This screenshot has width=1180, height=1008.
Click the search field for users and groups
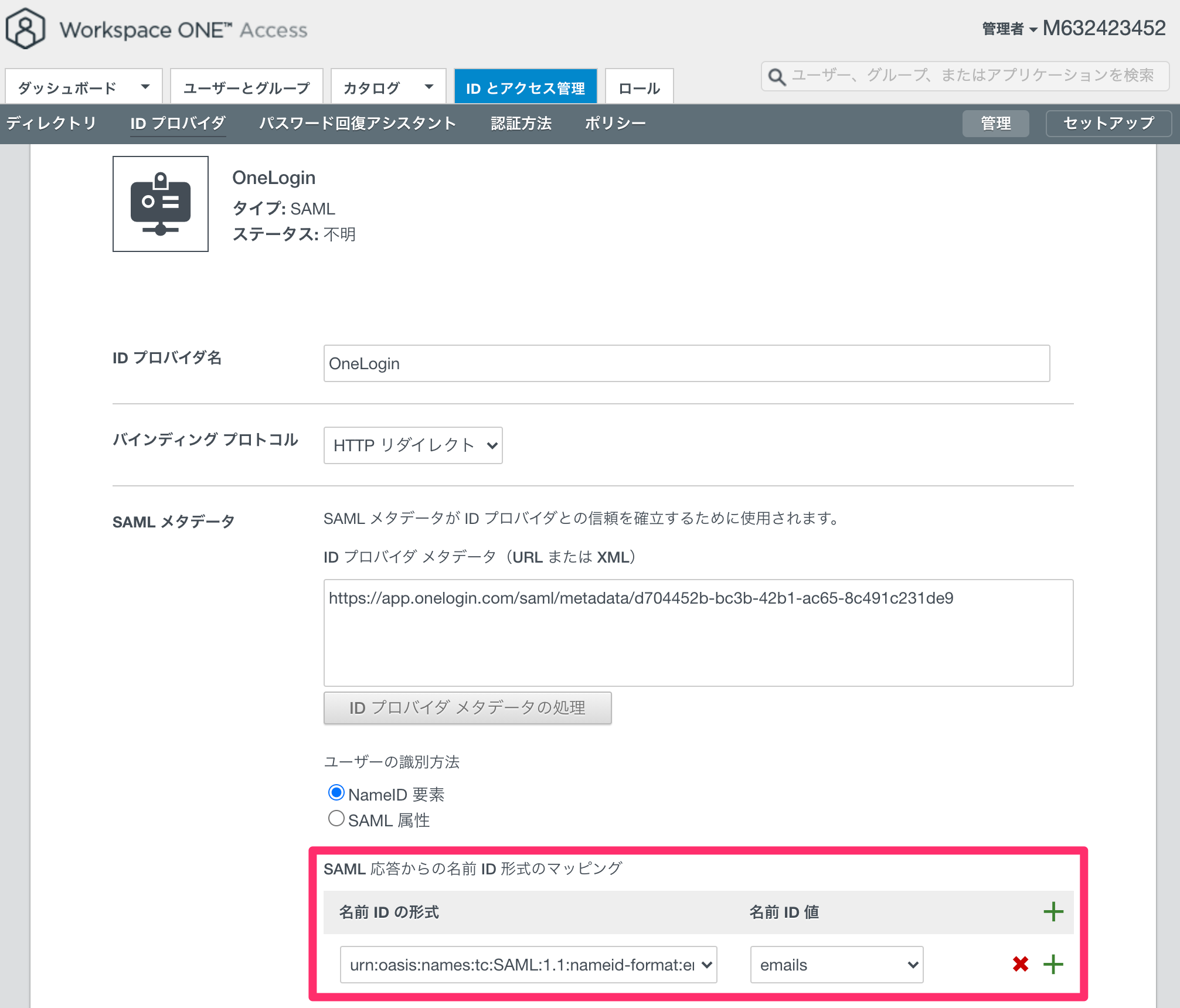(x=965, y=76)
